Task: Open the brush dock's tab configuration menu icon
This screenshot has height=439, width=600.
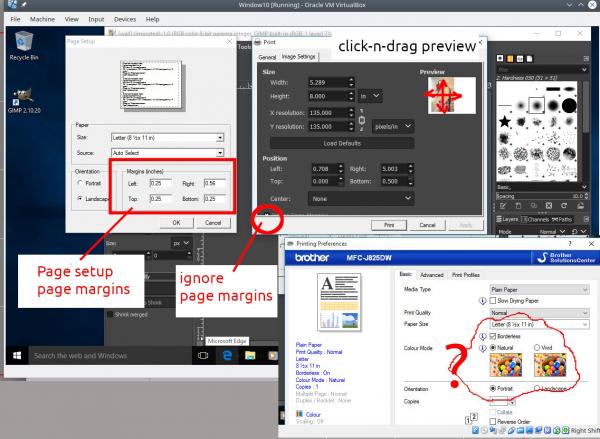Action: point(586,59)
